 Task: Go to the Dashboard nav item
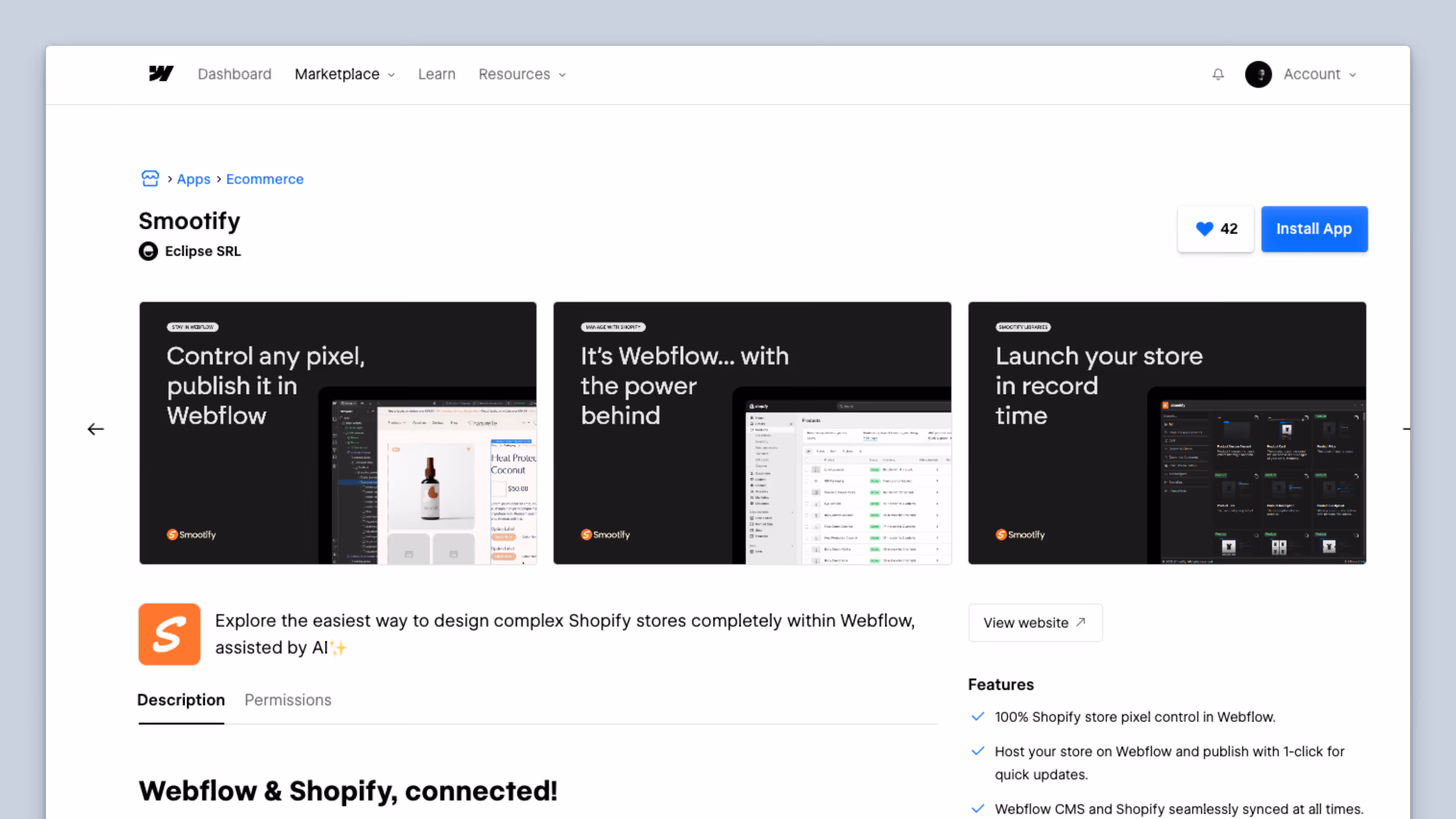click(235, 74)
